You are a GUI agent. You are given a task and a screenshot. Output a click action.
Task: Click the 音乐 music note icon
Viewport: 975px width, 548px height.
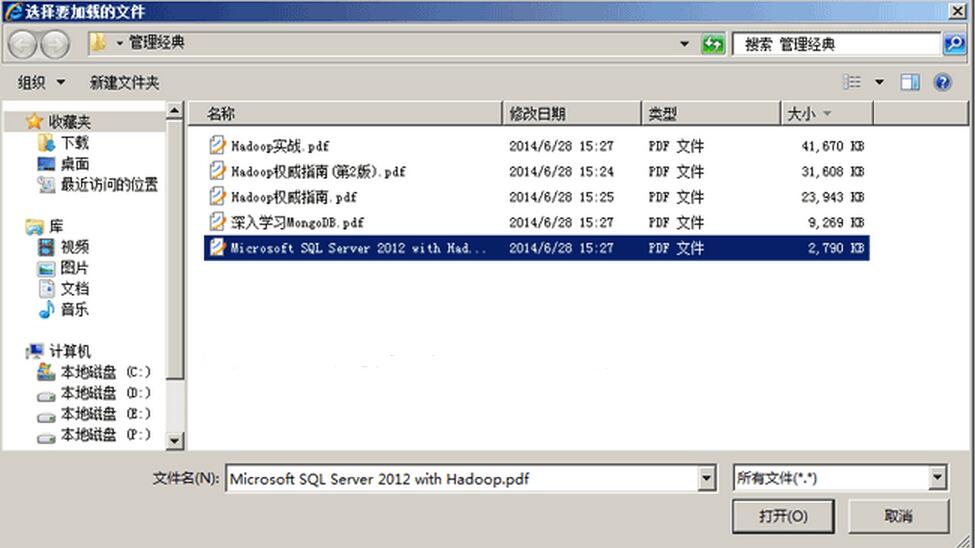tap(47, 309)
